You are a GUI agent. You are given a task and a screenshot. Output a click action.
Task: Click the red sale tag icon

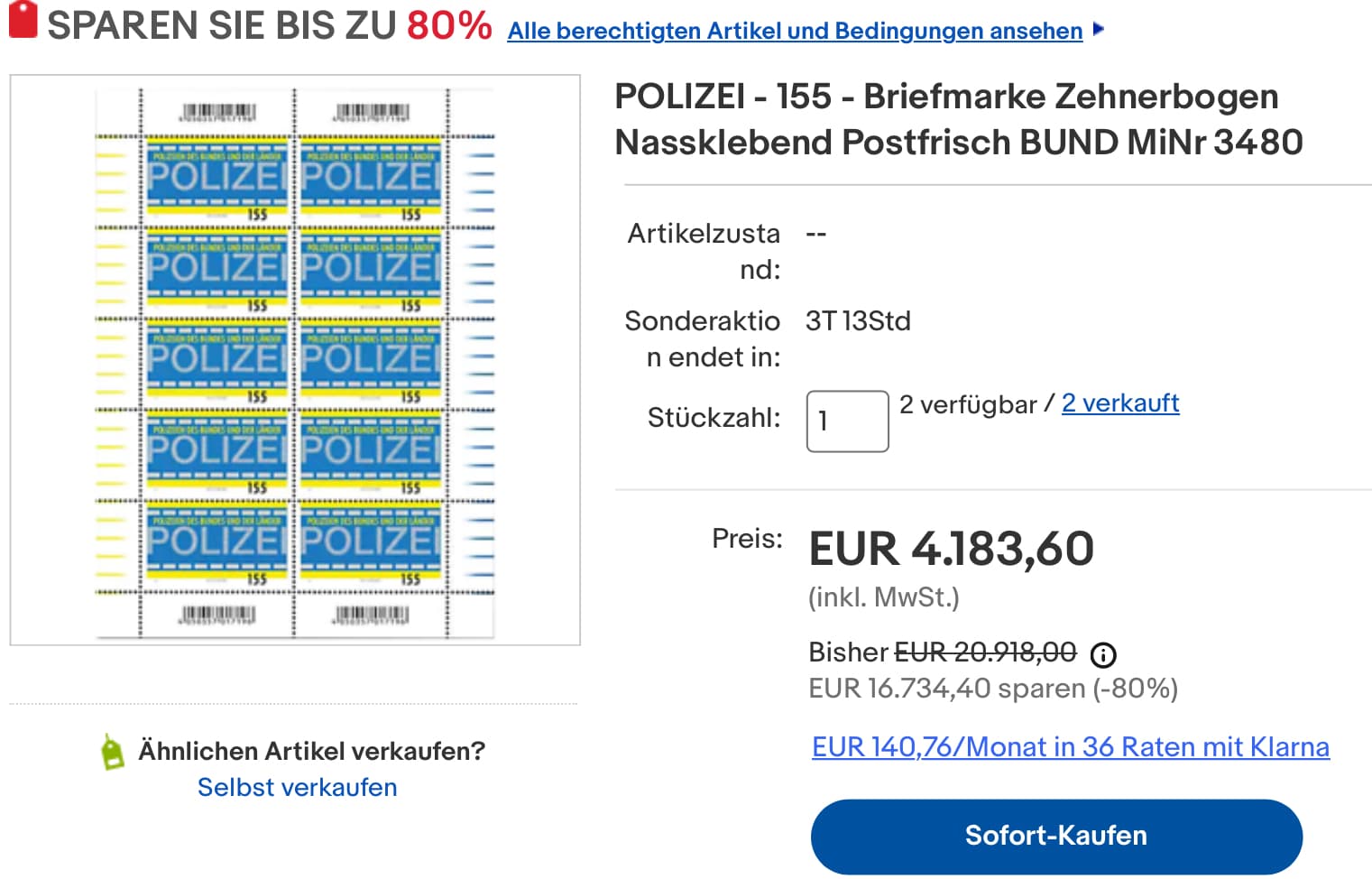pos(23,20)
